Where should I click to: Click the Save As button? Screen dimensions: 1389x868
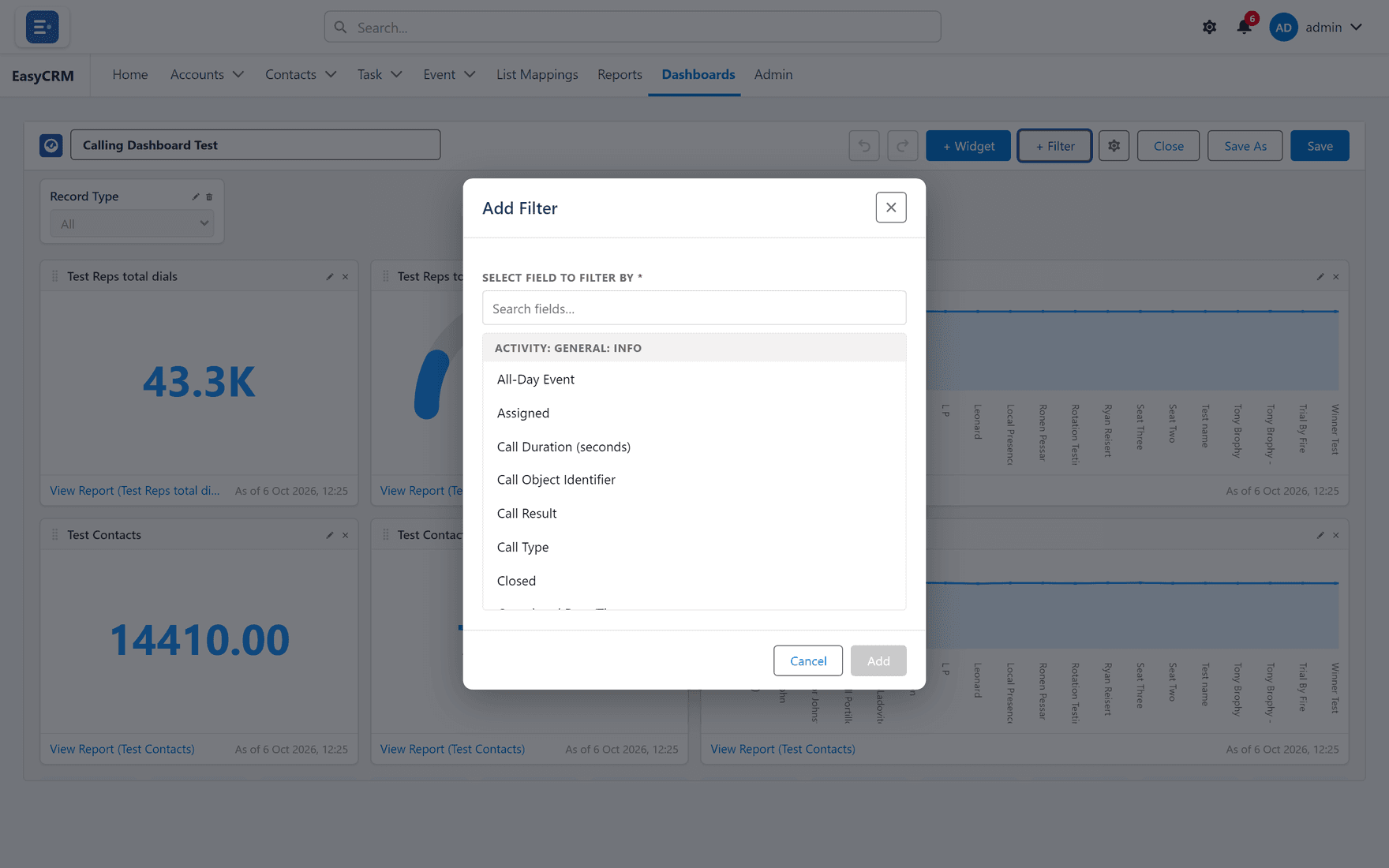1245,146
